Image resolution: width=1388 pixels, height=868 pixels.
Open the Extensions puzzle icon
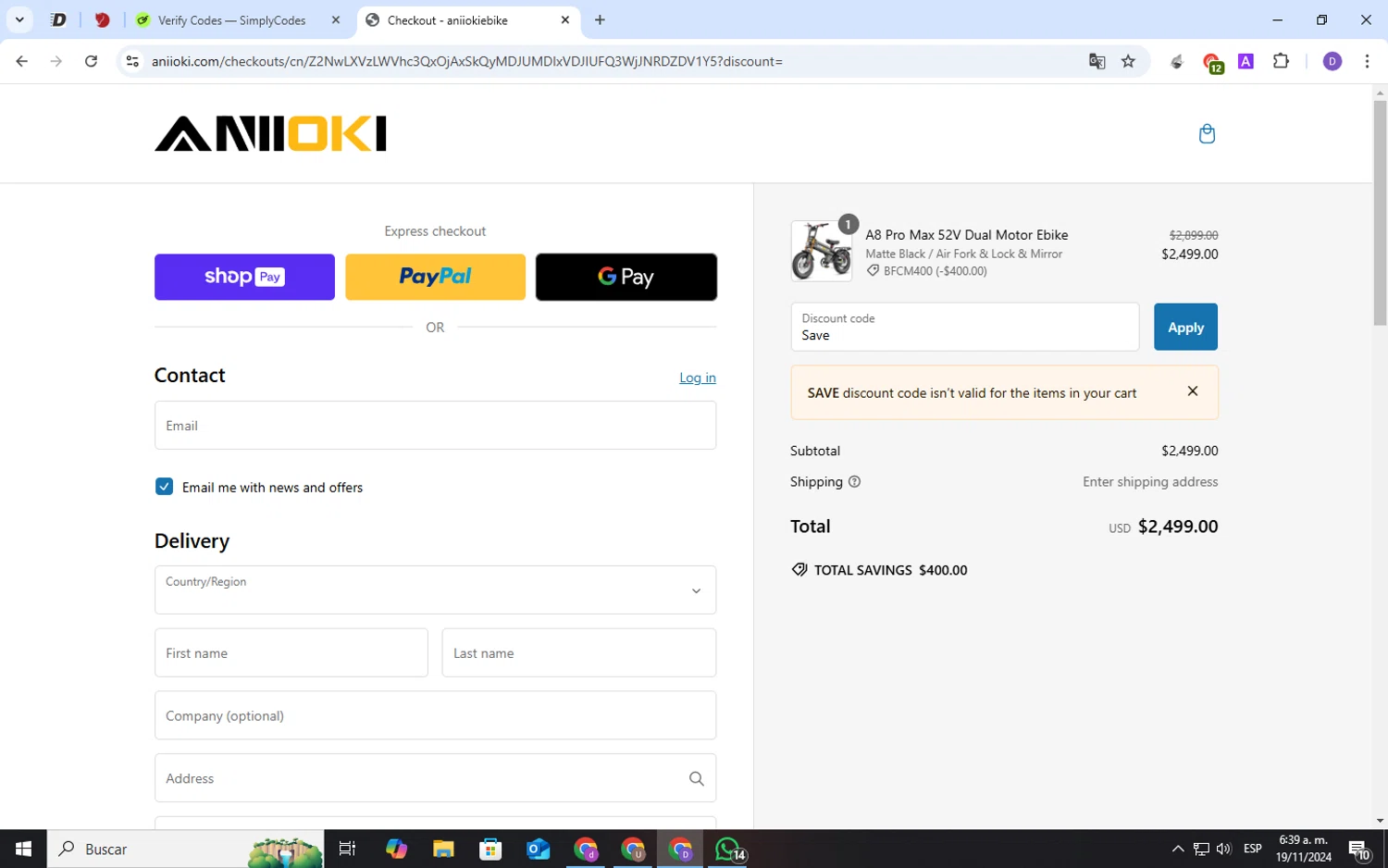(x=1281, y=61)
